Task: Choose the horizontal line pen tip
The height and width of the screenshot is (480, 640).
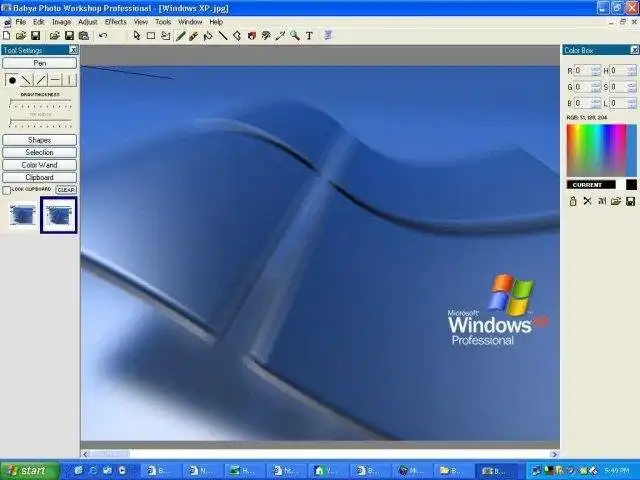Action: (x=55, y=80)
